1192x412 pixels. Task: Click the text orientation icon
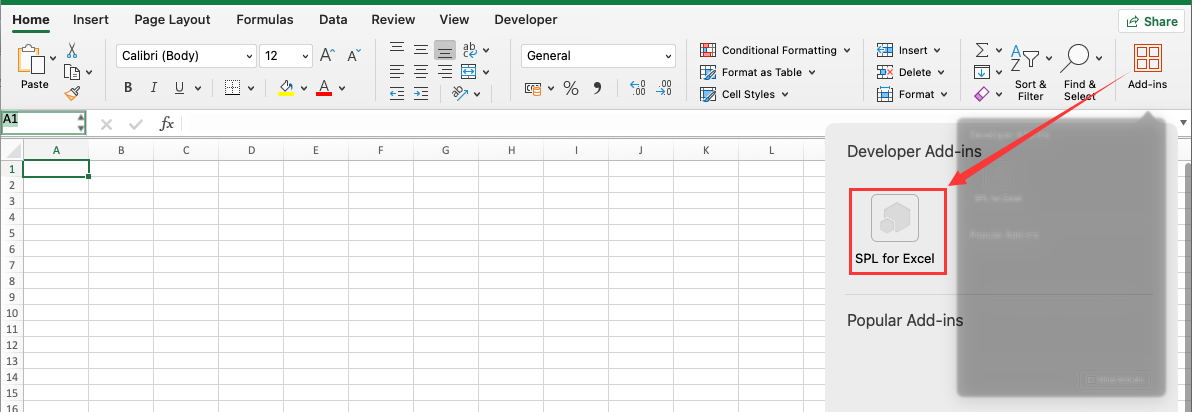(459, 93)
